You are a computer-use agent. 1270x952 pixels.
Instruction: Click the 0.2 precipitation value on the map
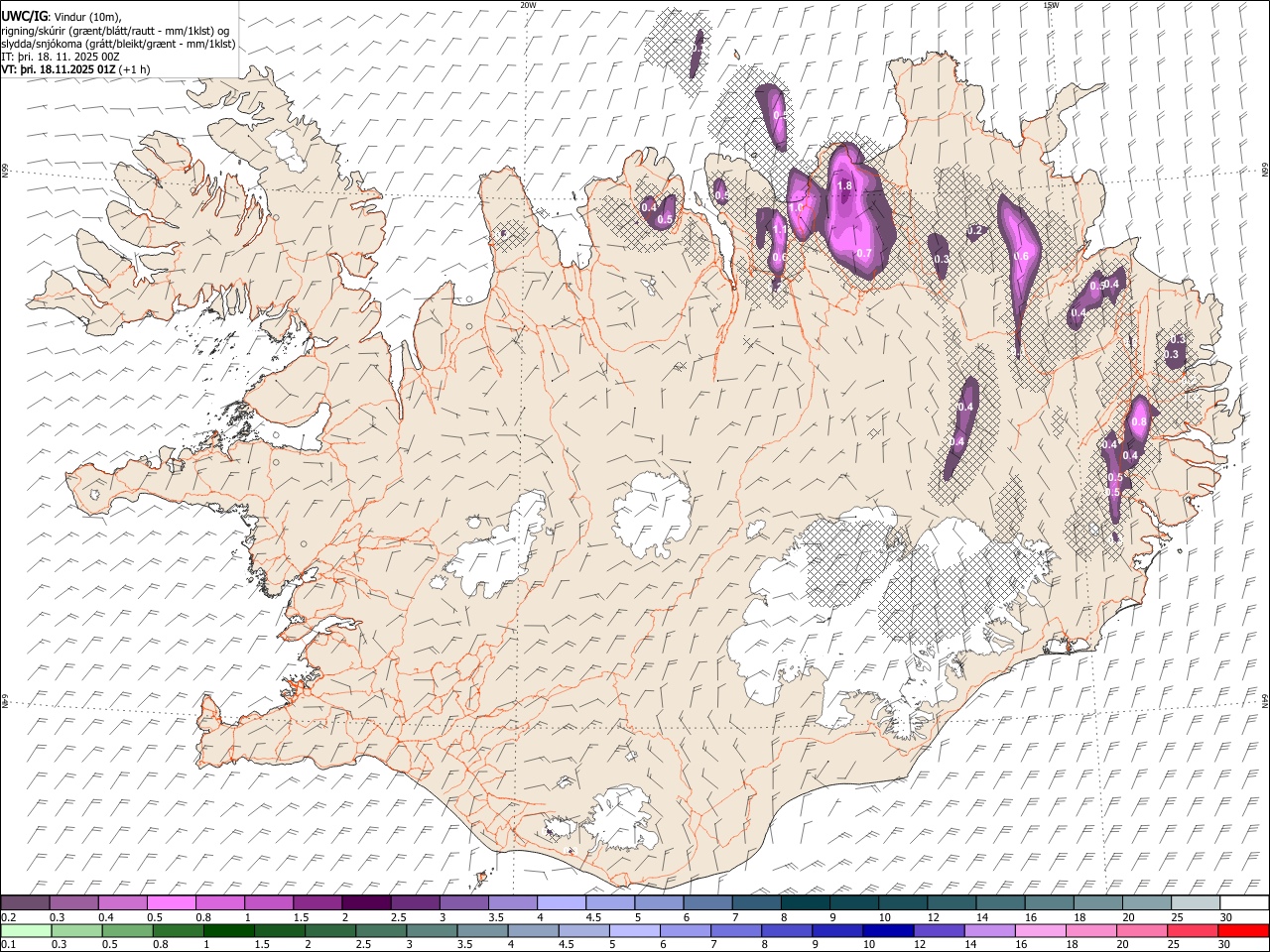point(974,230)
